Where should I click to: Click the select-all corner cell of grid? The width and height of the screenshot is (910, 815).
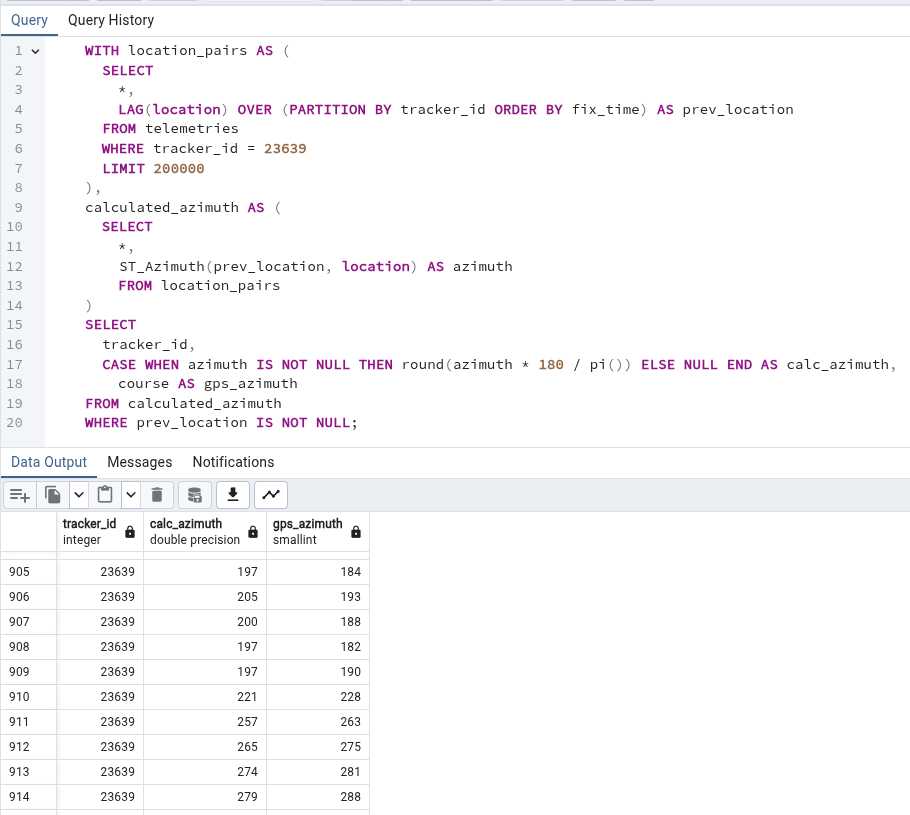pos(28,532)
